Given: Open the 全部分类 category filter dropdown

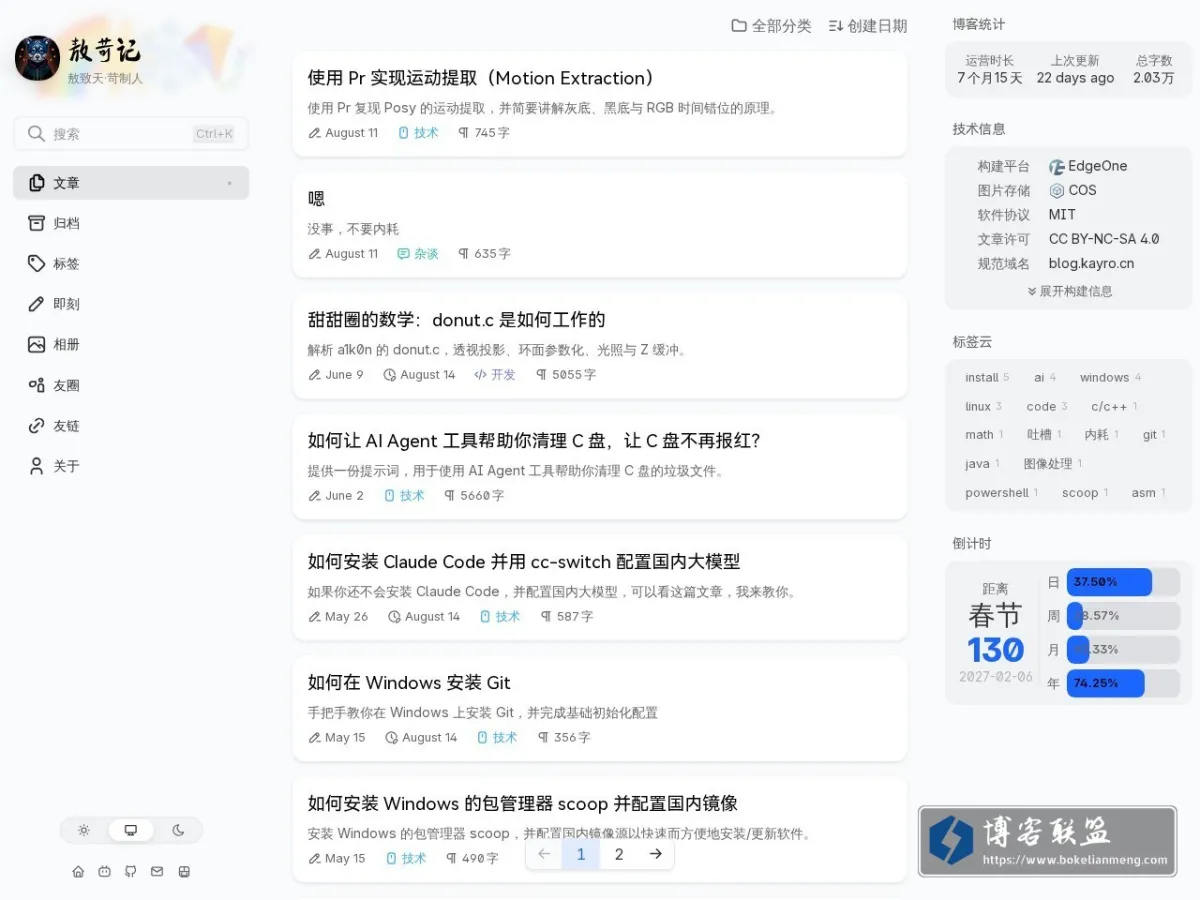Looking at the screenshot, I should point(771,26).
